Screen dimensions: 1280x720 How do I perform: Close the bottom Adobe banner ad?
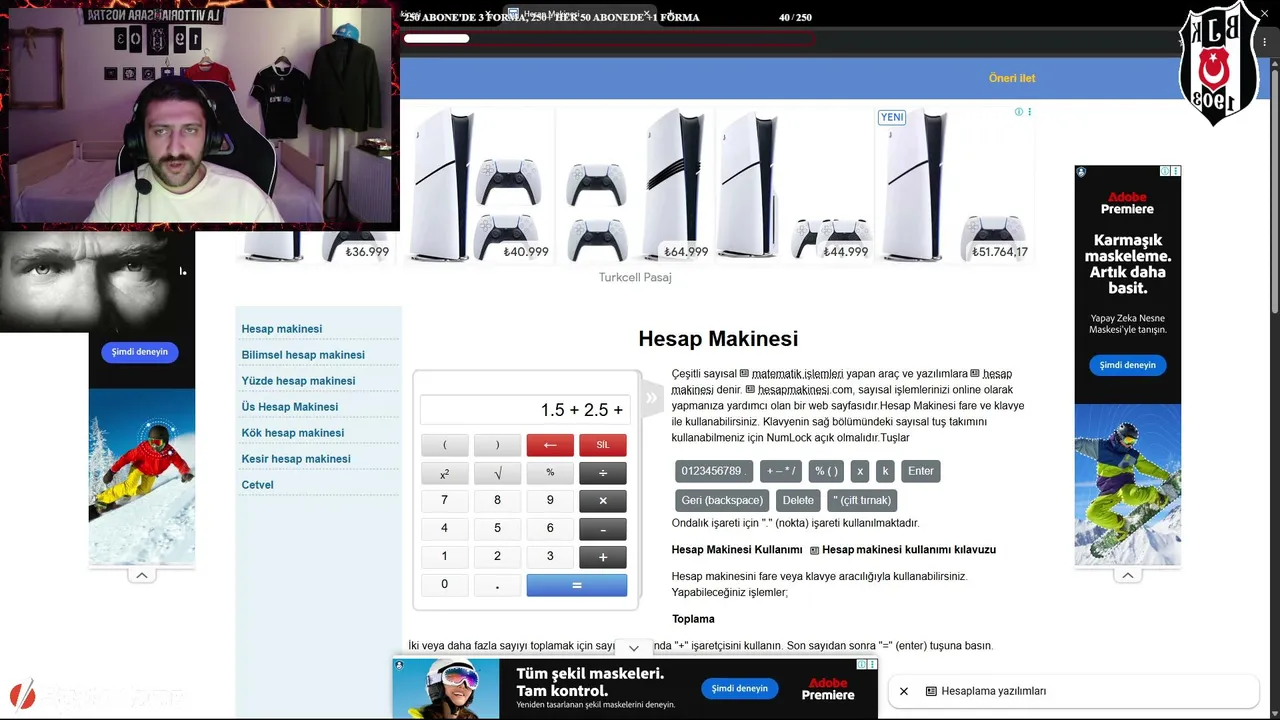coord(873,664)
